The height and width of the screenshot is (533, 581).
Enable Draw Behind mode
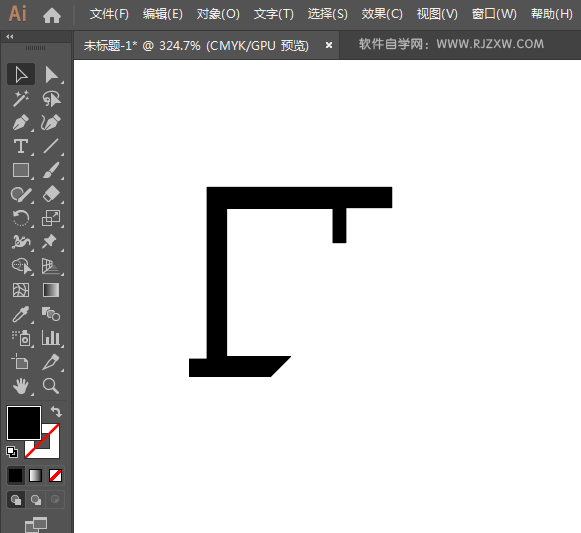pyautogui.click(x=36, y=500)
